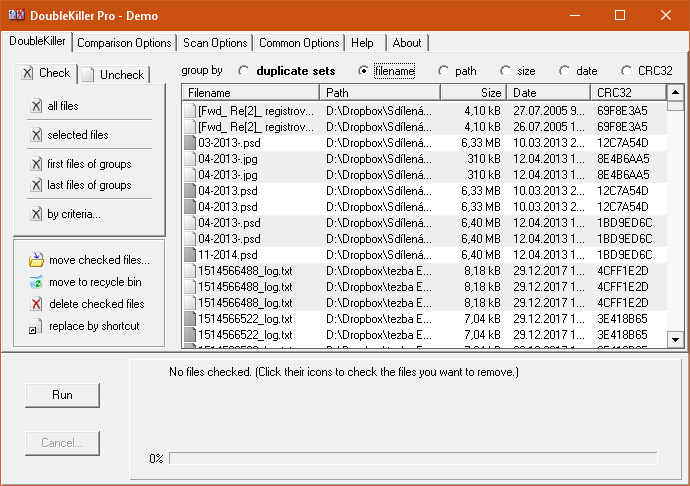The image size is (690, 486).
Task: Click the red X delete checked files icon
Action: (x=36, y=304)
